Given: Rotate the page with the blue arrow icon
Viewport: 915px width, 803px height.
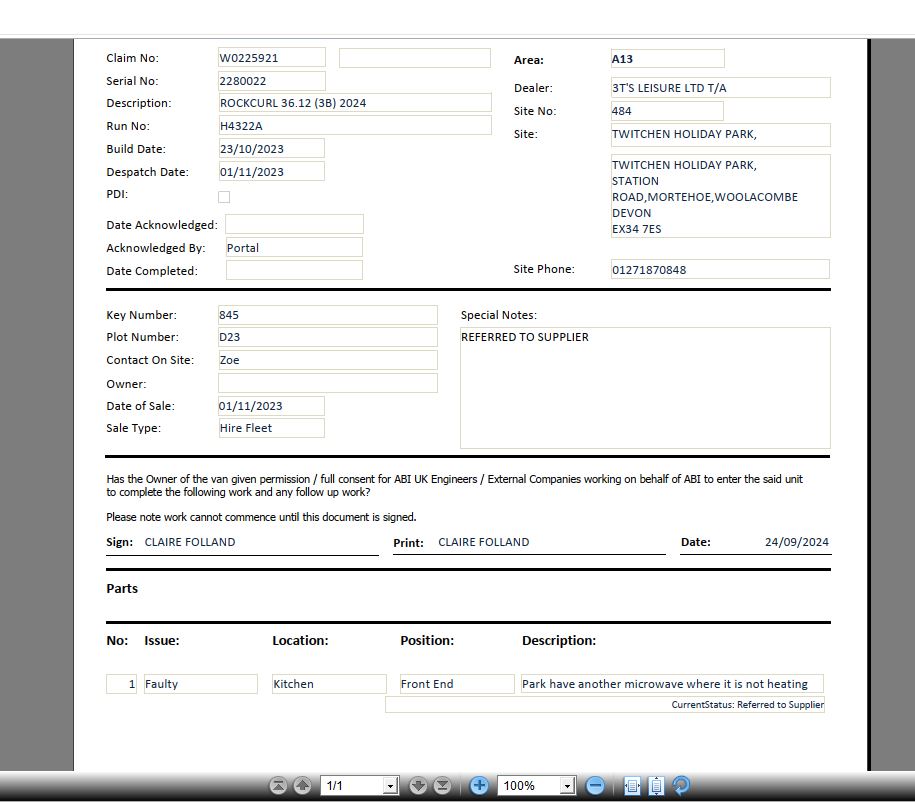Looking at the screenshot, I should coord(680,785).
